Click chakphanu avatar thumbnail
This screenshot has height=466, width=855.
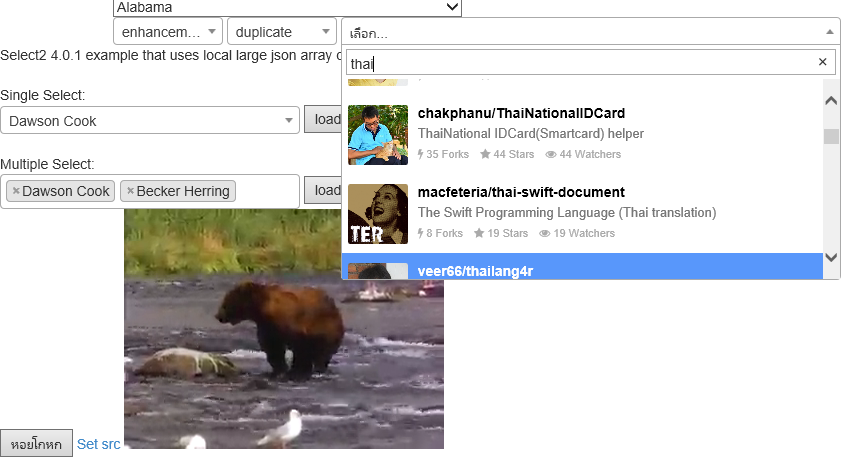pos(378,135)
